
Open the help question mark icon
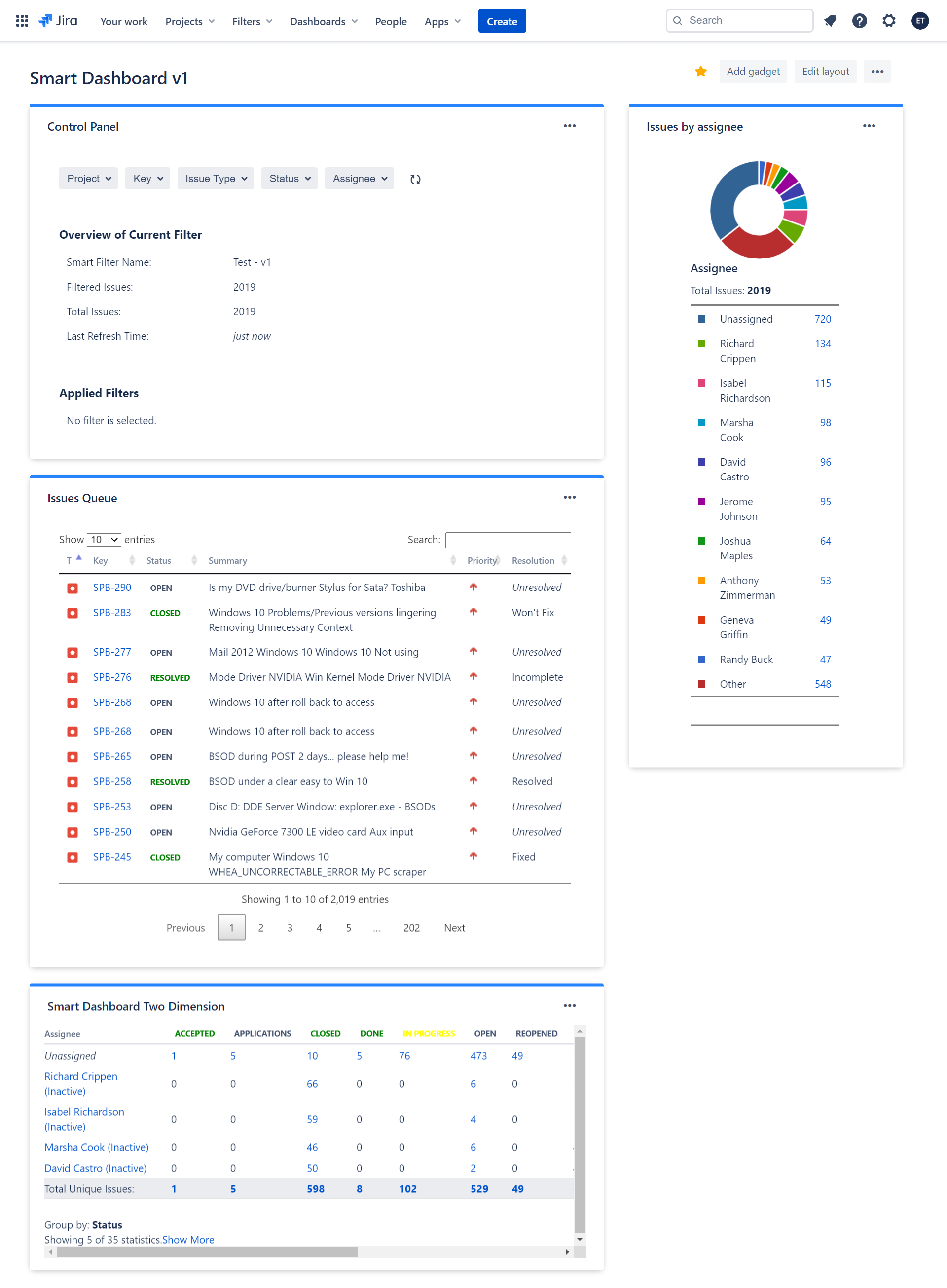[859, 21]
